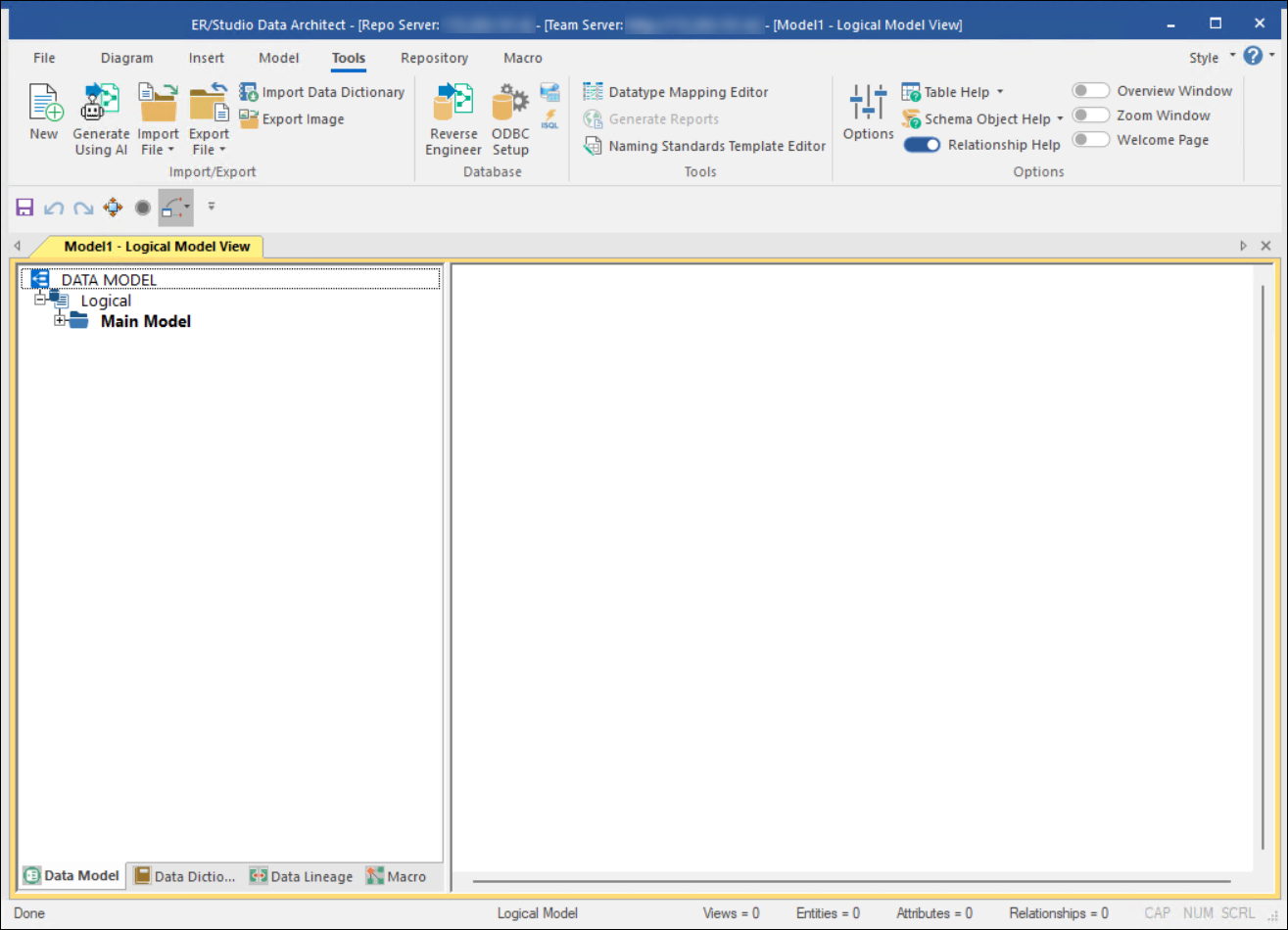Switch to the Data Dictionary explorer tab

point(185,876)
